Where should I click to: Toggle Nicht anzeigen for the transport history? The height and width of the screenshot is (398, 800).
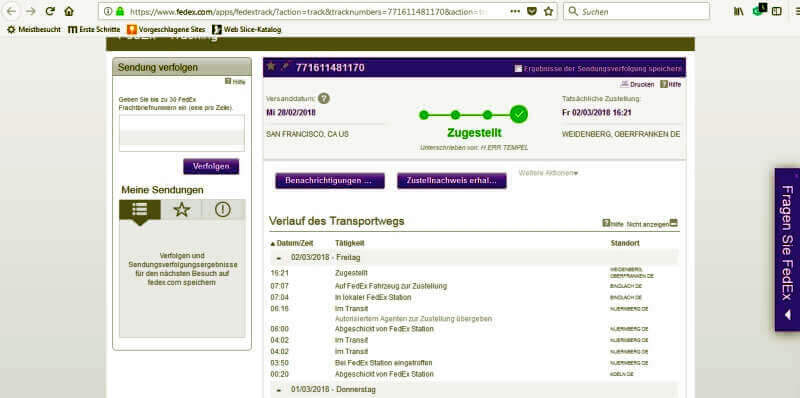pos(652,223)
